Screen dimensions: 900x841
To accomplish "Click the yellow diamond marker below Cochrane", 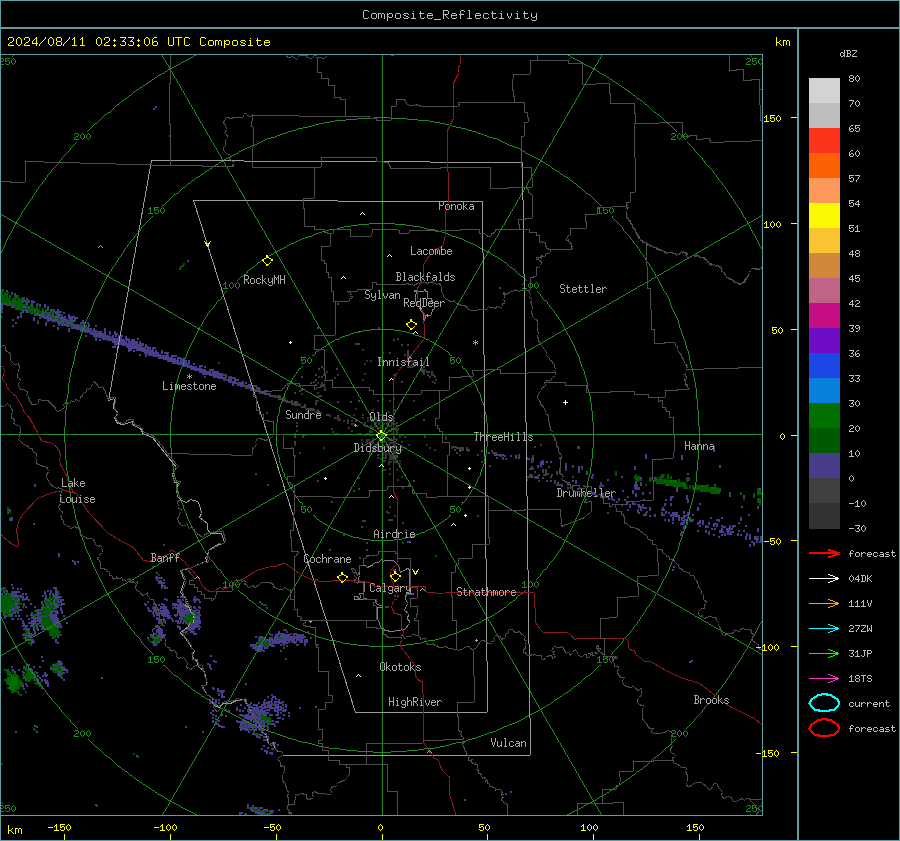I will point(343,577).
